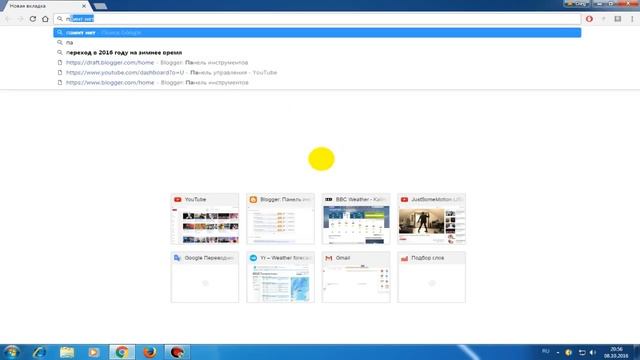The width and height of the screenshot is (640, 360).
Task: Open Windows Explorer folder from the taskbar
Action: [x=67, y=352]
